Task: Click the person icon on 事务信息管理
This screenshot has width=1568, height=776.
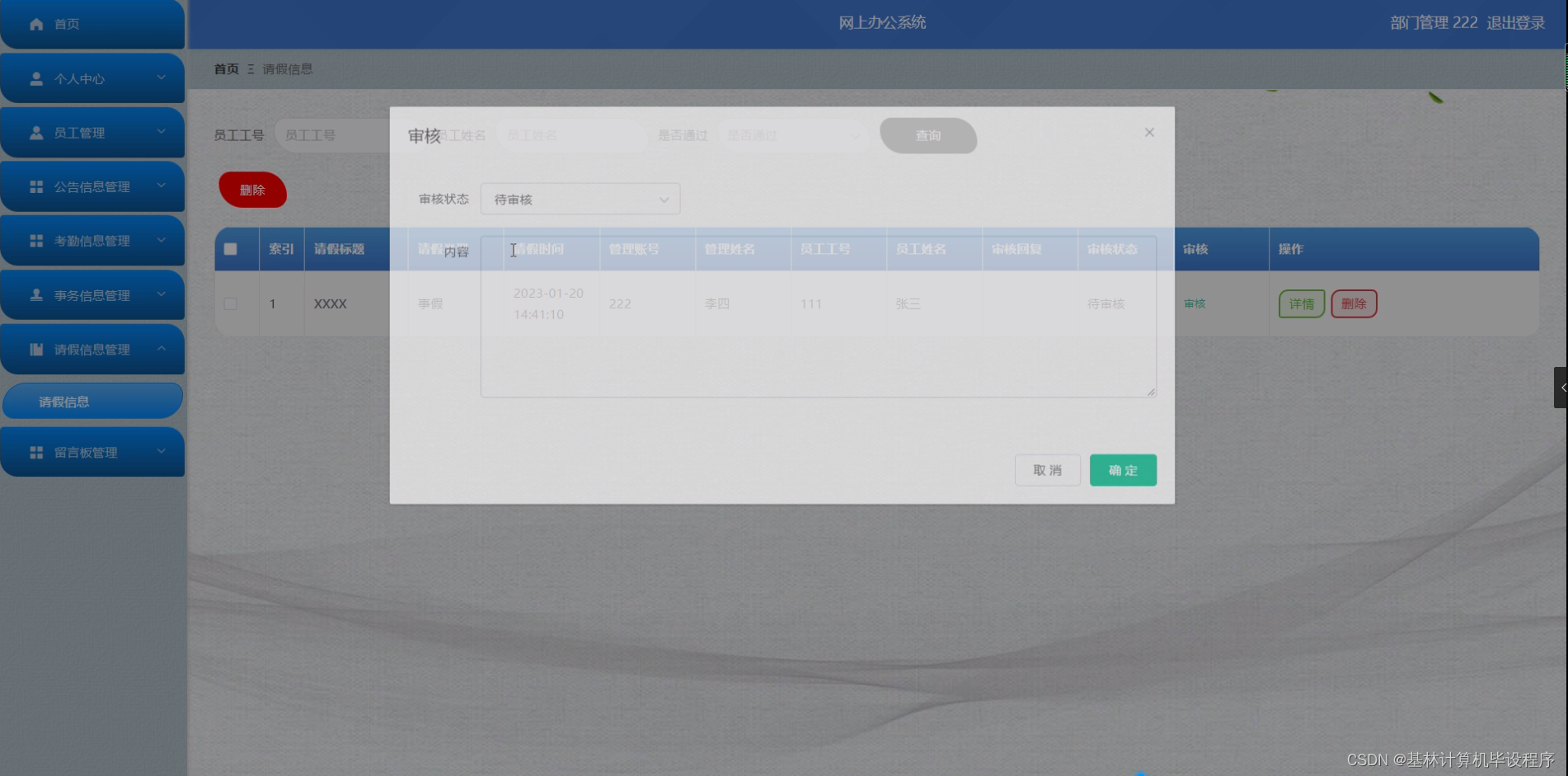Action: [35, 294]
